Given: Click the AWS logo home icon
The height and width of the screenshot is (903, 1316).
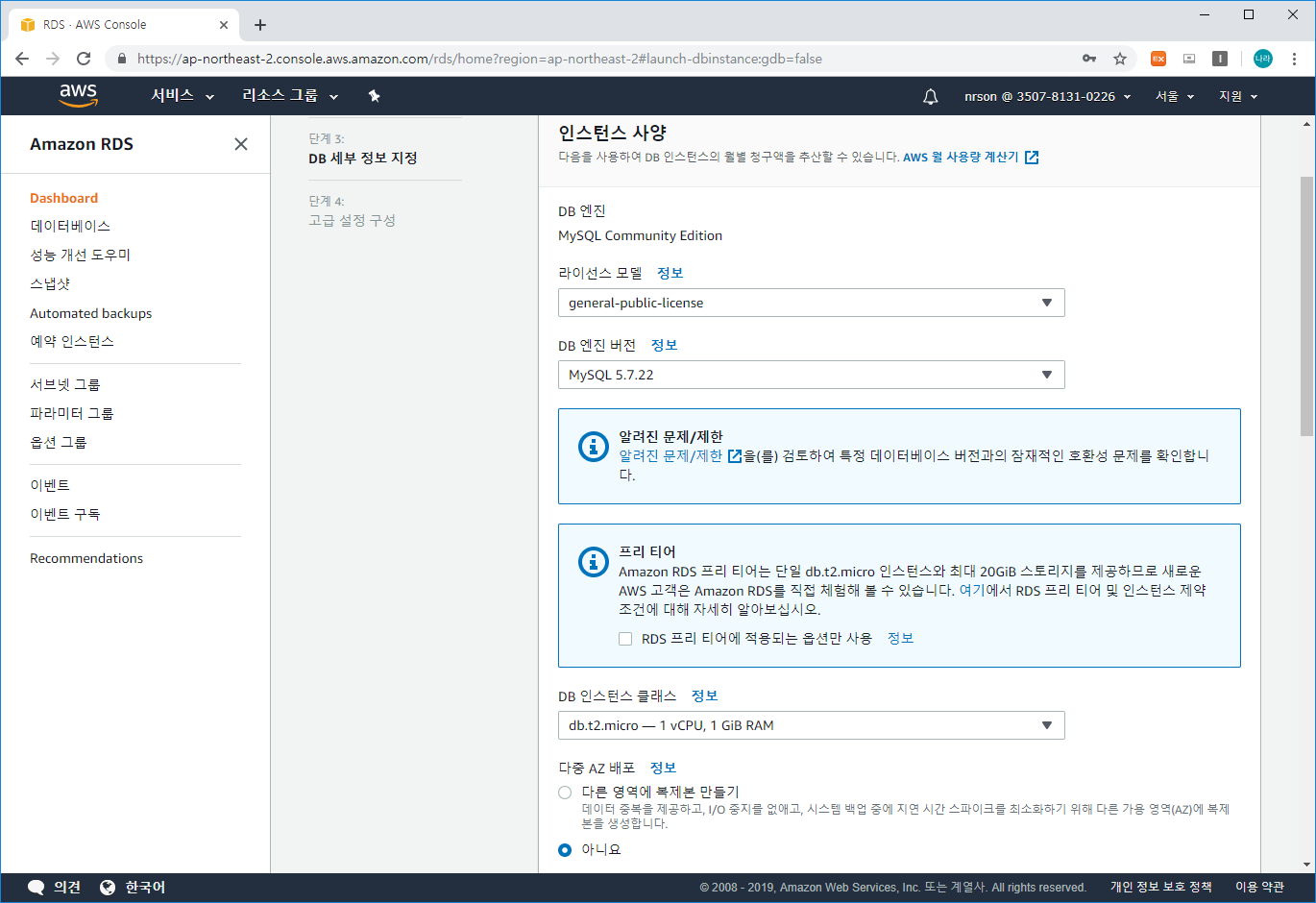Looking at the screenshot, I should (x=78, y=95).
